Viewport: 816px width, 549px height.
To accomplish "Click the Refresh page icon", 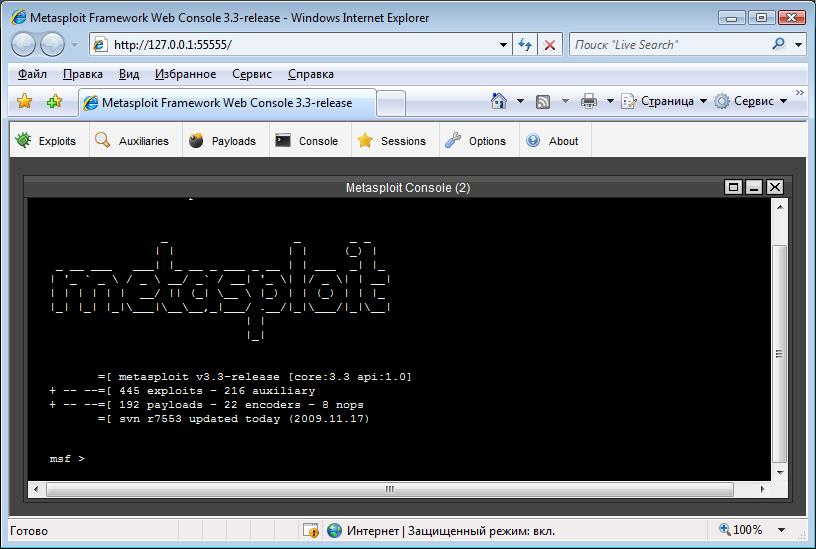I will [525, 45].
